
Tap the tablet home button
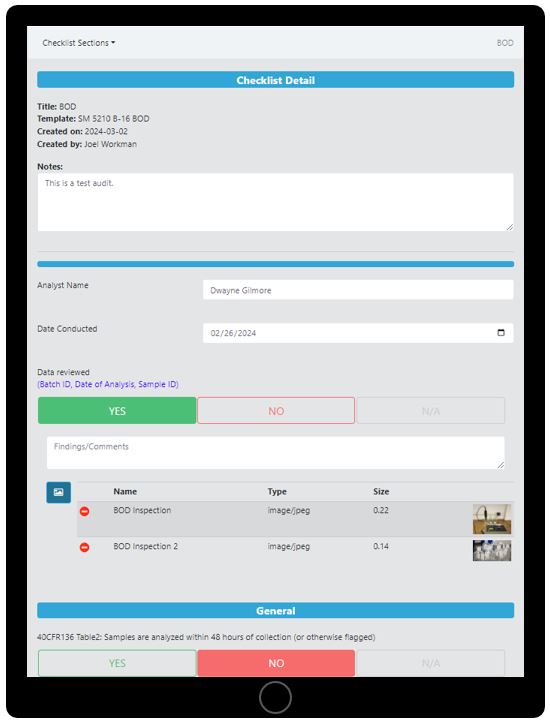tap(275, 697)
